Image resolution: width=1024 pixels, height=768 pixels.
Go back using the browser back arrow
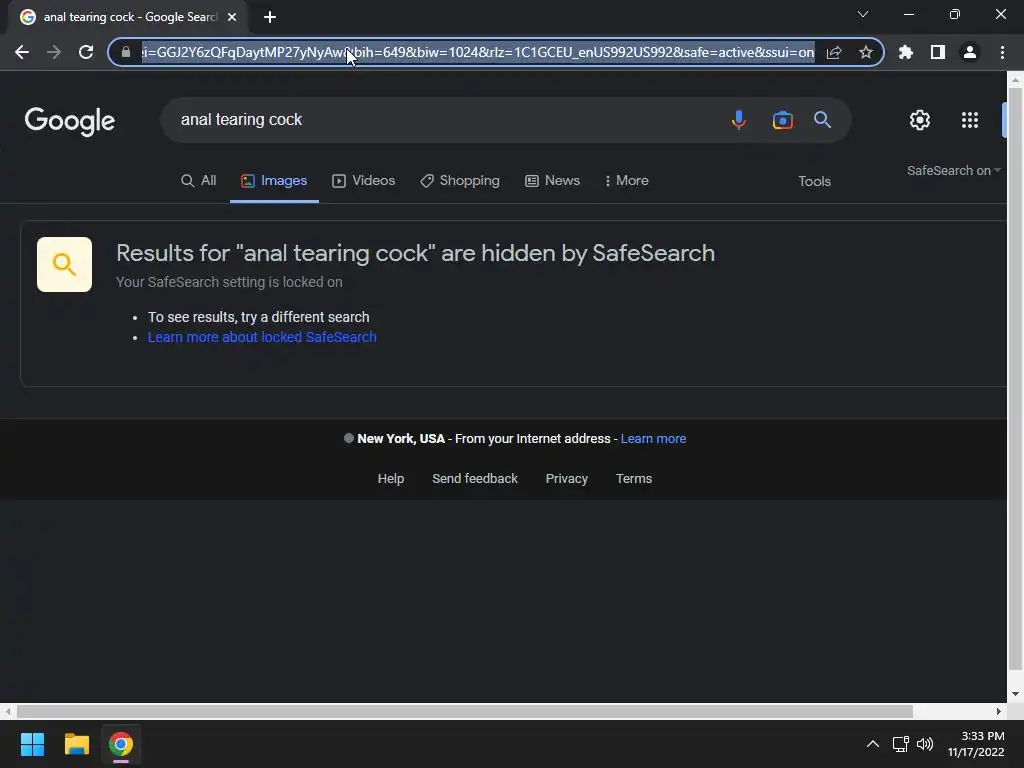tap(22, 52)
